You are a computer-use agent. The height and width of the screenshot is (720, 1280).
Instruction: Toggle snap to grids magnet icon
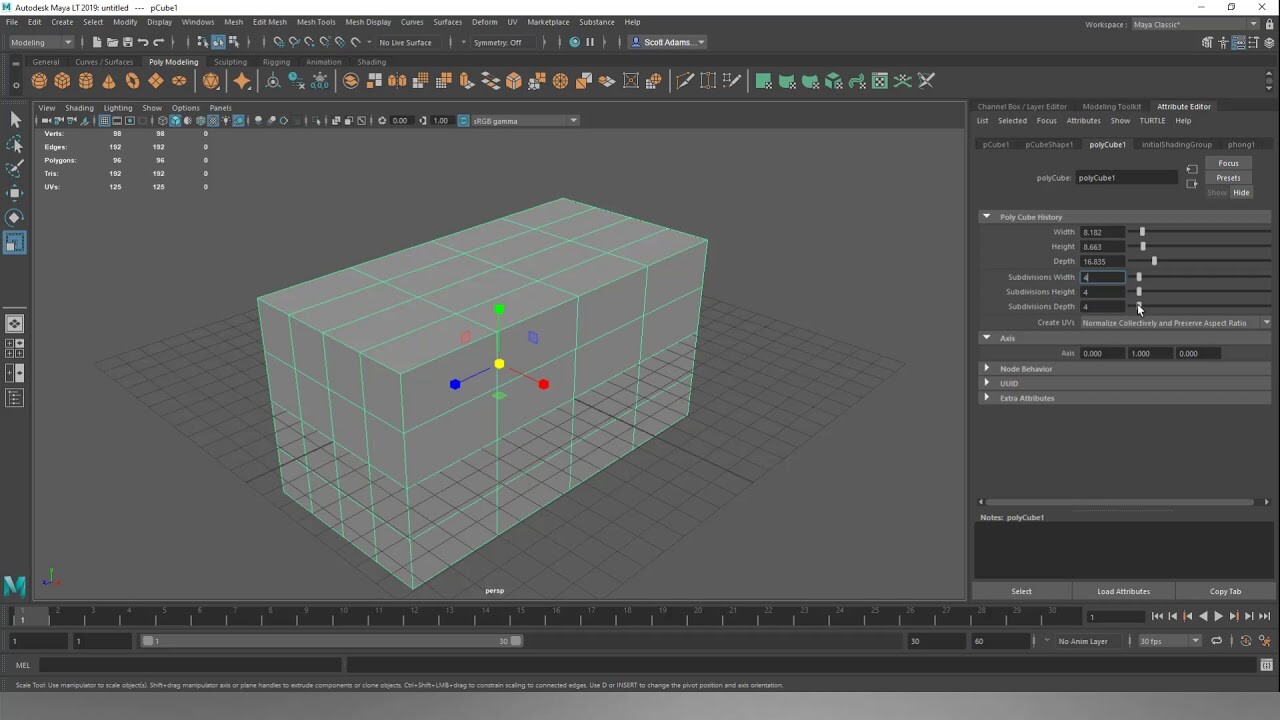coord(279,42)
